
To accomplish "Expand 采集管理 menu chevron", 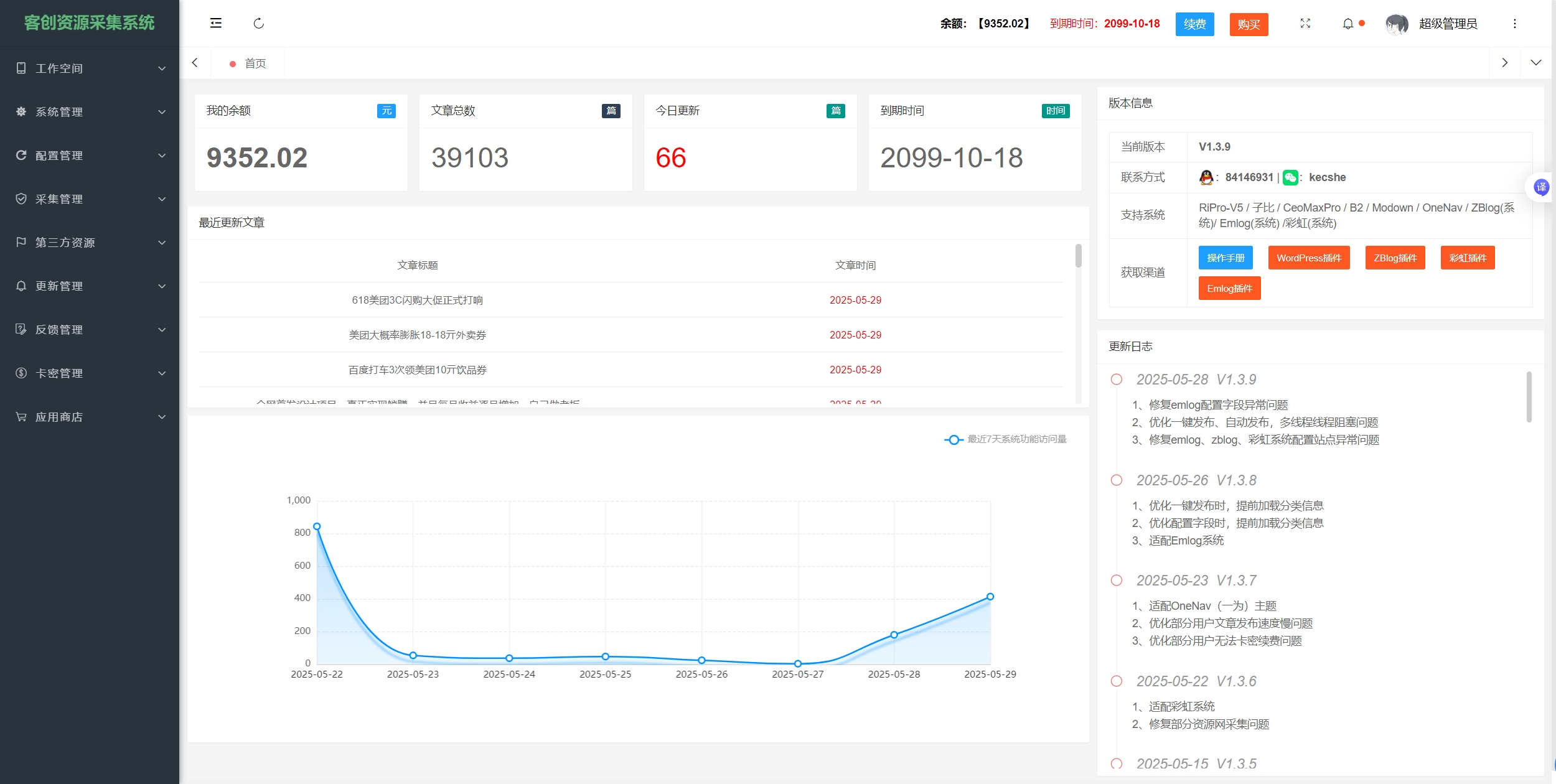I will click(162, 199).
